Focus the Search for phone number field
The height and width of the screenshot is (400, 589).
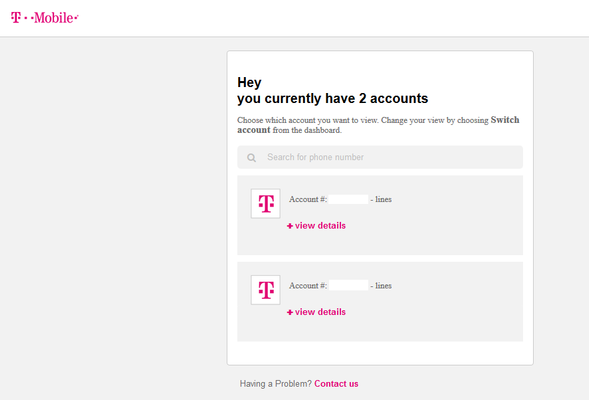point(380,157)
